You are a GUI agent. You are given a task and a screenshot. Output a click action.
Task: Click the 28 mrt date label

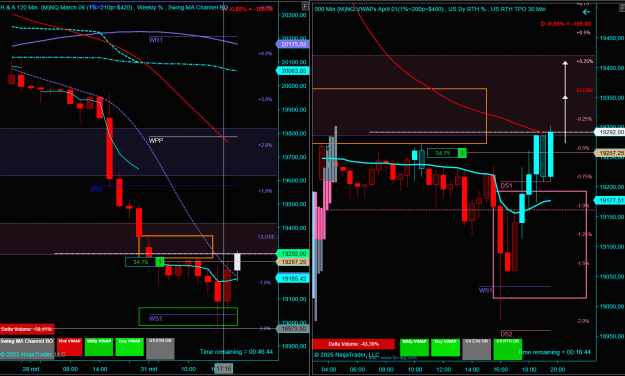pos(31,369)
